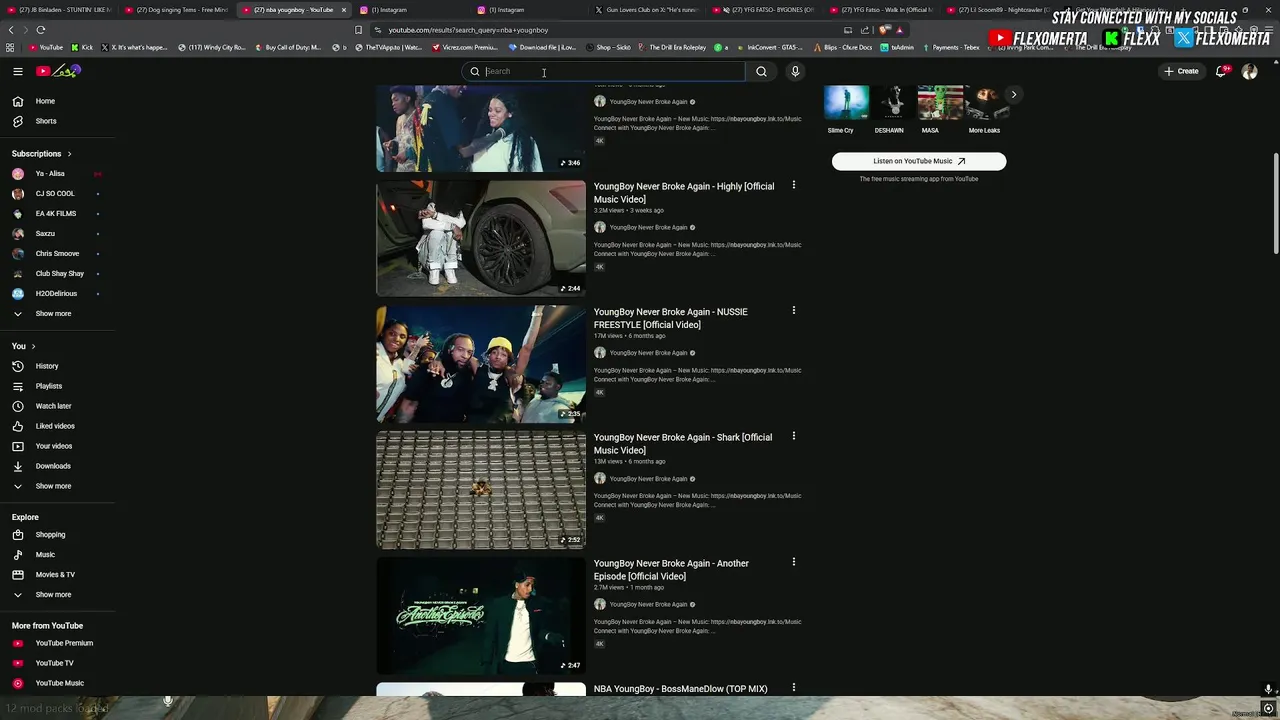Screen dimensions: 1280x720
Task: Click the Create button
Action: tap(1181, 71)
